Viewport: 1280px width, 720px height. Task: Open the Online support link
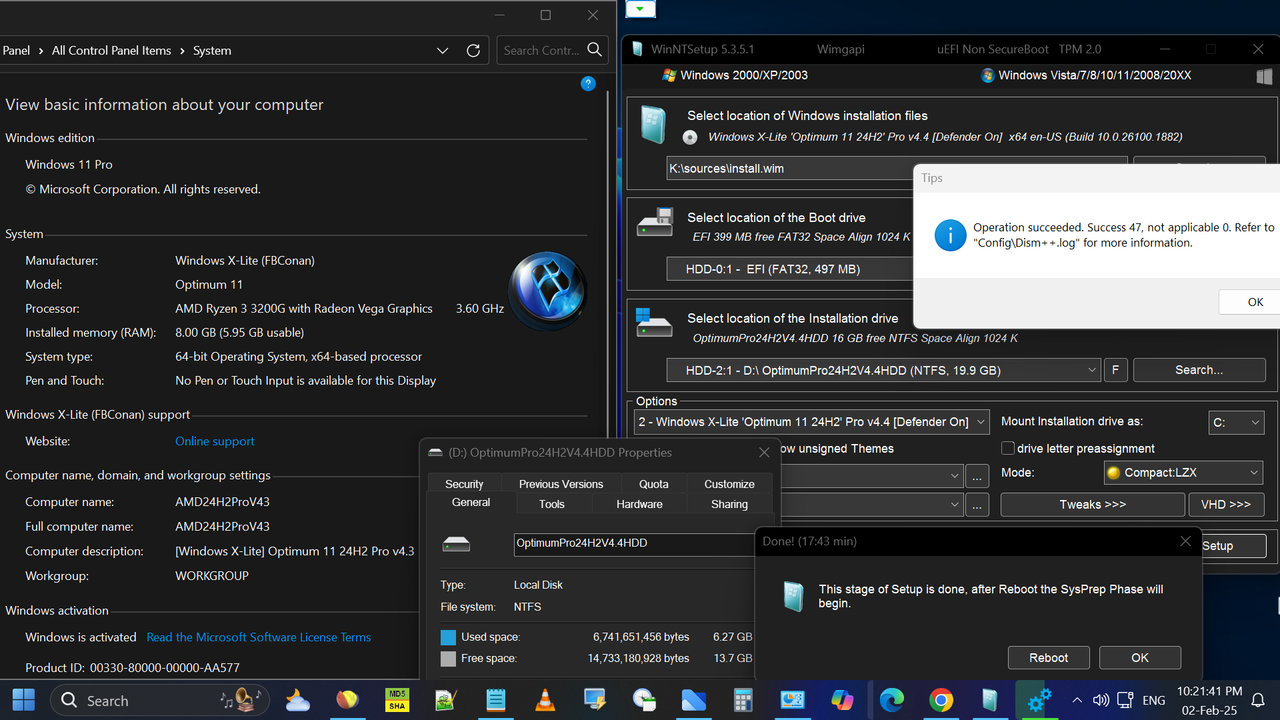coord(214,440)
